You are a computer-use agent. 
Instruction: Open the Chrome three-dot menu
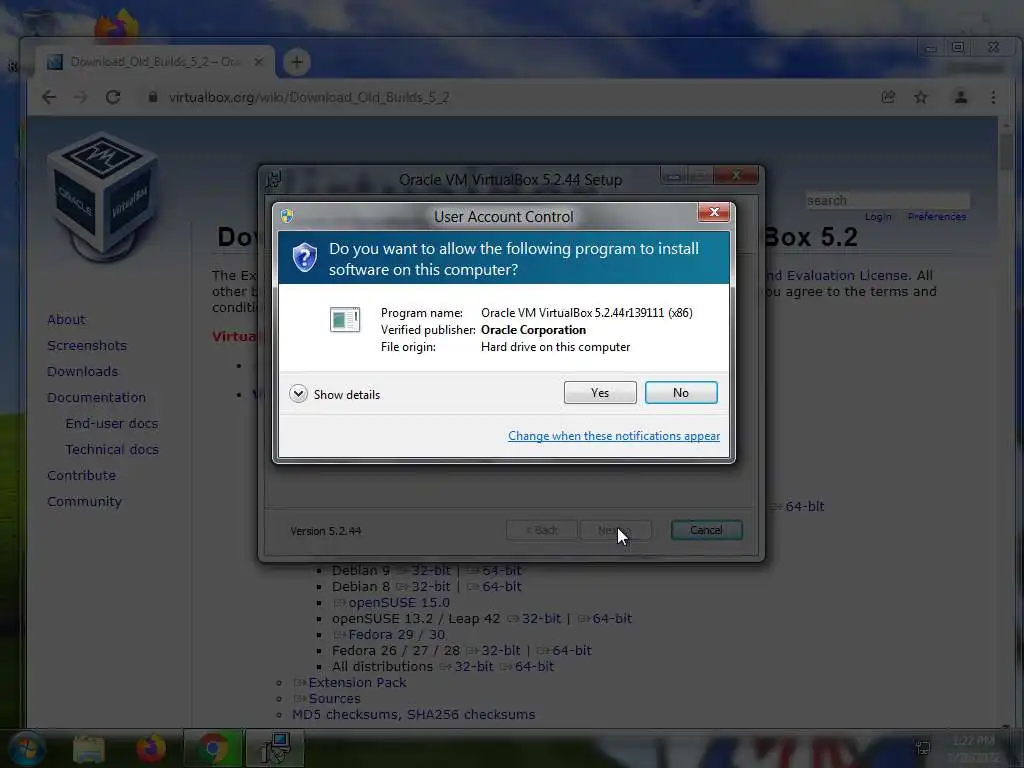[993, 97]
